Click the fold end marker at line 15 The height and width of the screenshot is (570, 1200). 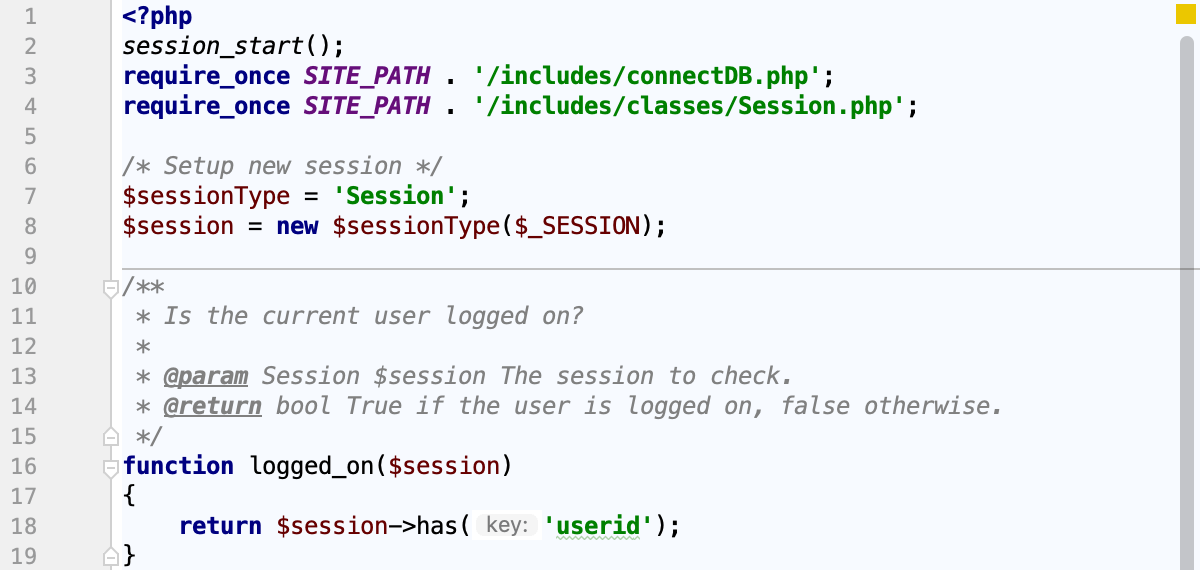point(111,436)
